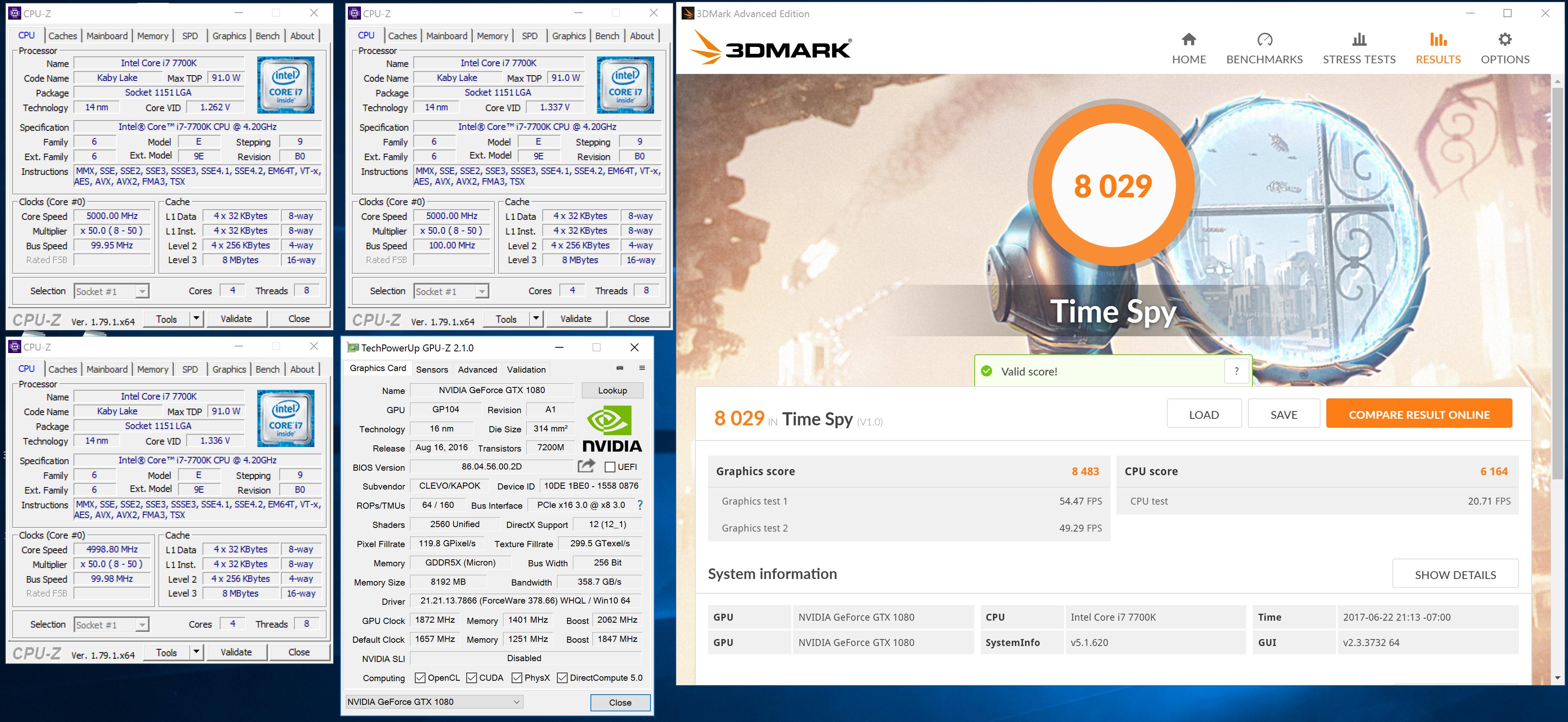Open 3DMark Stress Tests icon
Screen dimensions: 1568x722
1359,40
